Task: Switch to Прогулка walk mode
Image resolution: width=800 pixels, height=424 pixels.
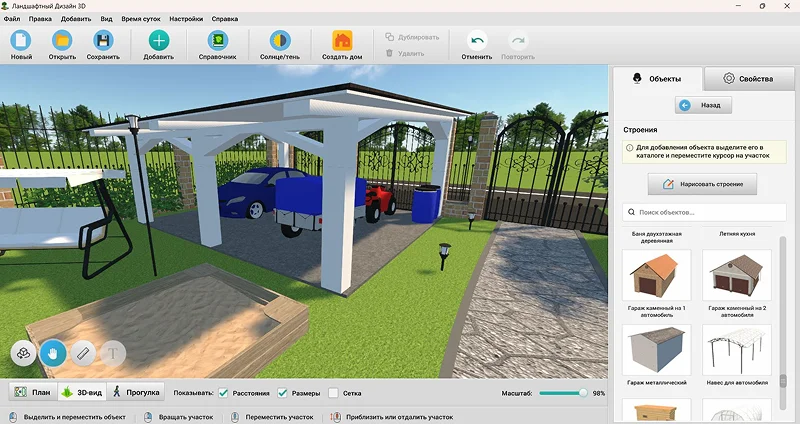Action: tap(136, 392)
